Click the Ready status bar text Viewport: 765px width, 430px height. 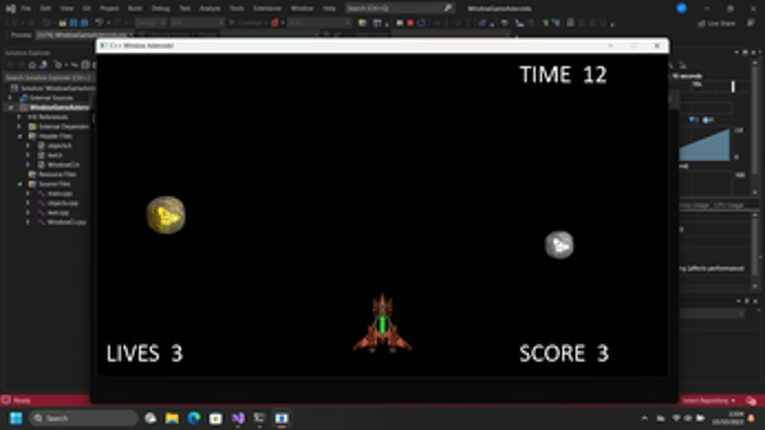coord(21,401)
